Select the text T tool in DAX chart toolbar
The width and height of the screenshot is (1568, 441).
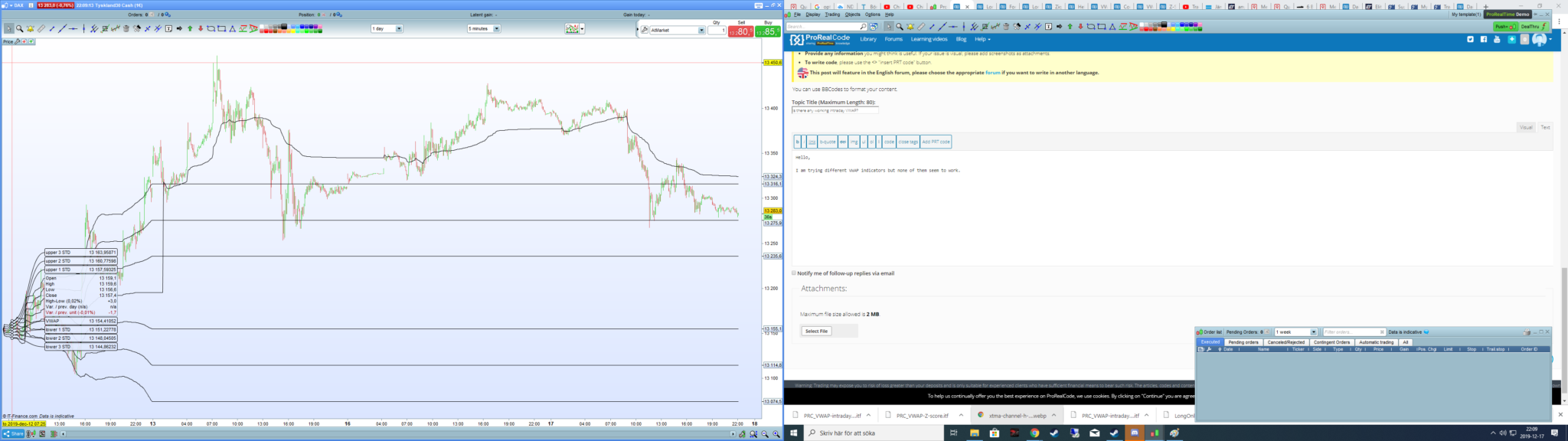[168, 29]
